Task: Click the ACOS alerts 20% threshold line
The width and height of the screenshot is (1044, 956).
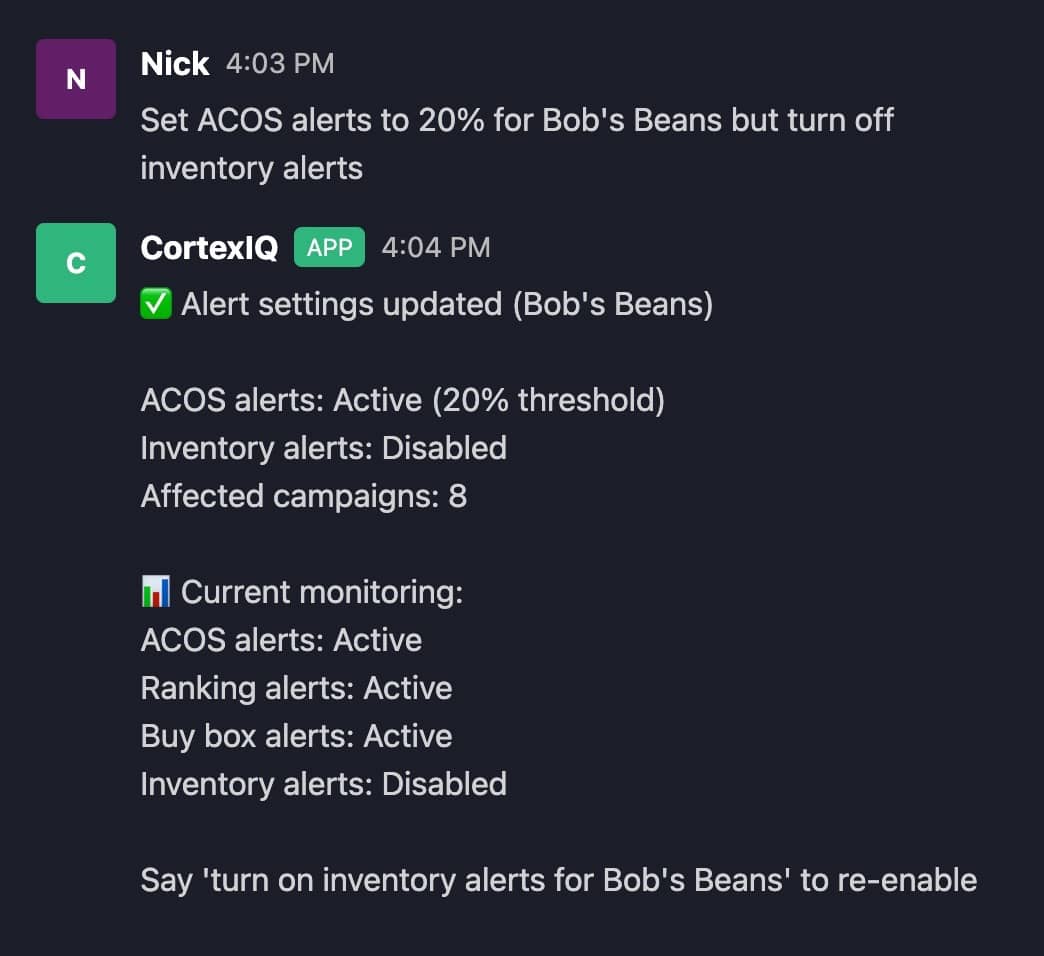Action: tap(402, 400)
